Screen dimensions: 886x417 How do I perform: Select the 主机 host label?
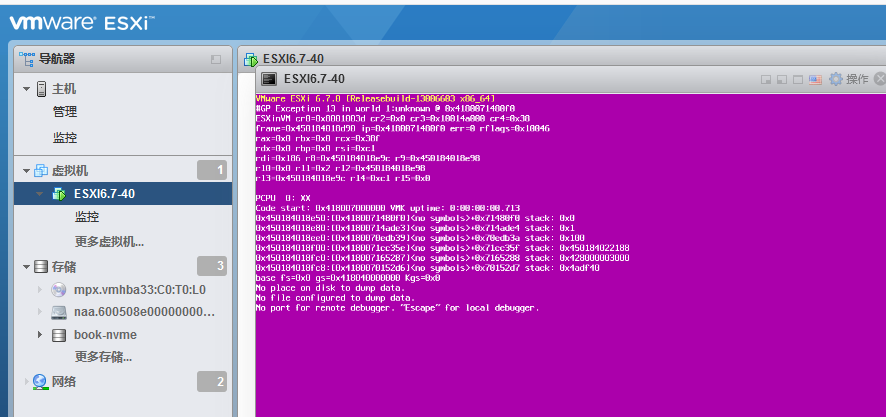pyautogui.click(x=64, y=89)
